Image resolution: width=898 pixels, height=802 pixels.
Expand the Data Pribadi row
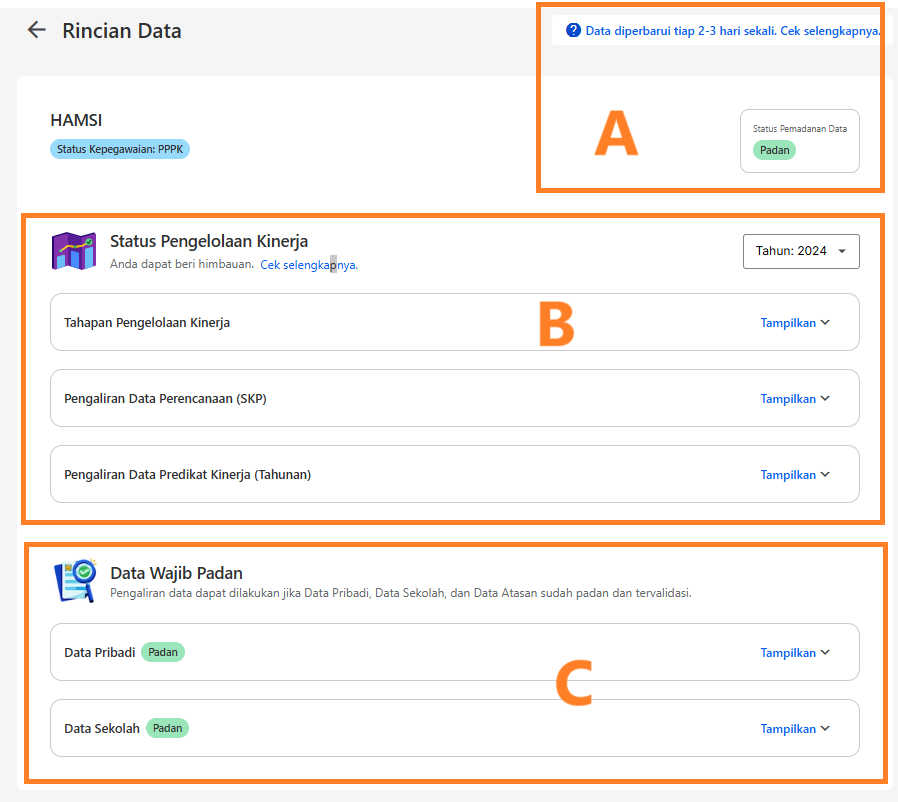pyautogui.click(x=795, y=652)
